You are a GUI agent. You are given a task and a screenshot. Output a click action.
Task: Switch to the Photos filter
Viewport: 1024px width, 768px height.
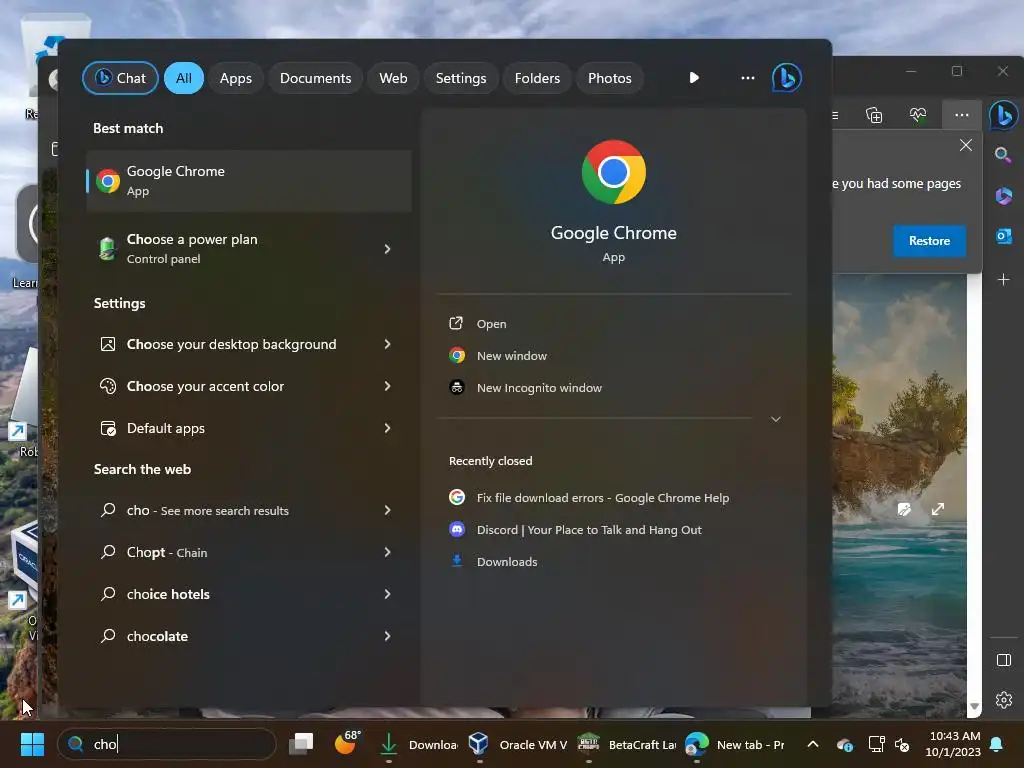click(x=609, y=78)
